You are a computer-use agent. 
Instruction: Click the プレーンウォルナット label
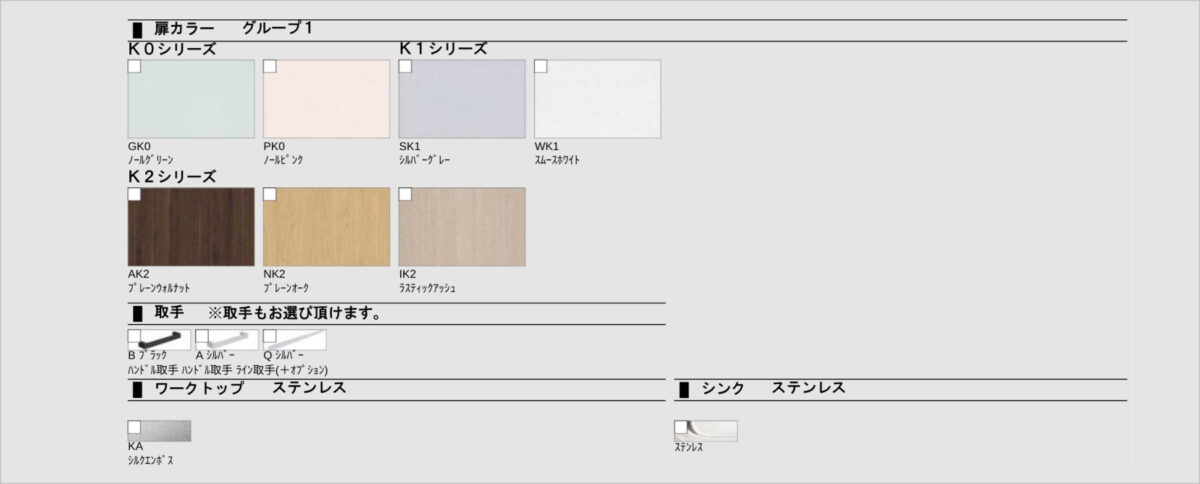pos(159,288)
